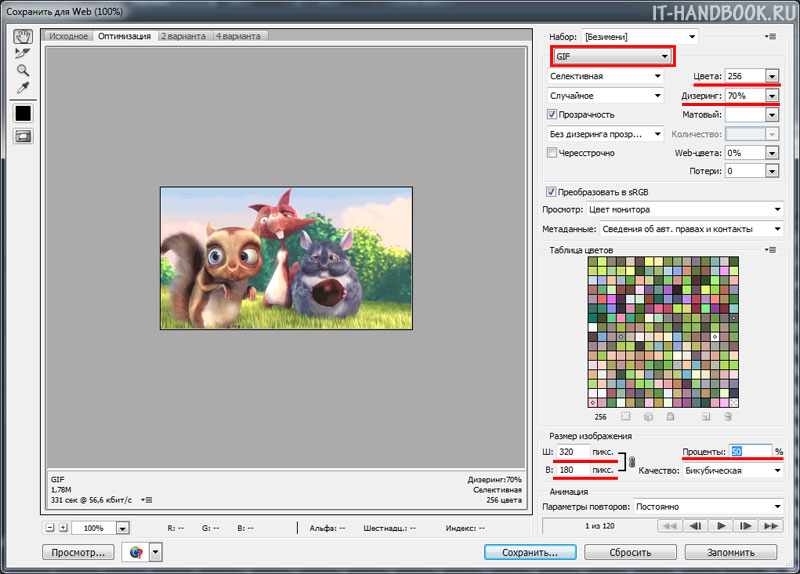
Task: Open the Дизеринг percentage dropdown arrow
Action: (772, 95)
